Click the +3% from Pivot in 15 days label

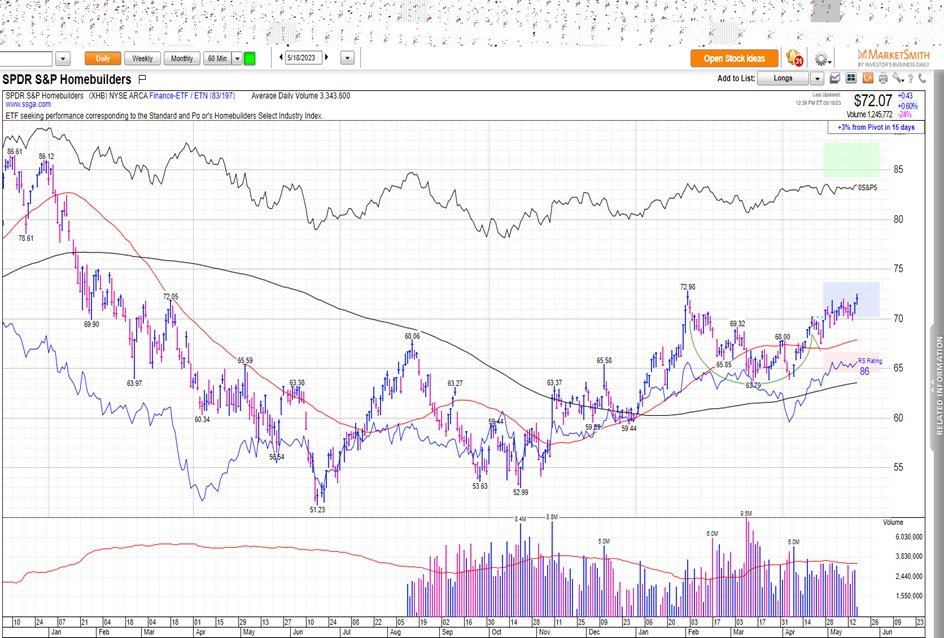[876, 128]
